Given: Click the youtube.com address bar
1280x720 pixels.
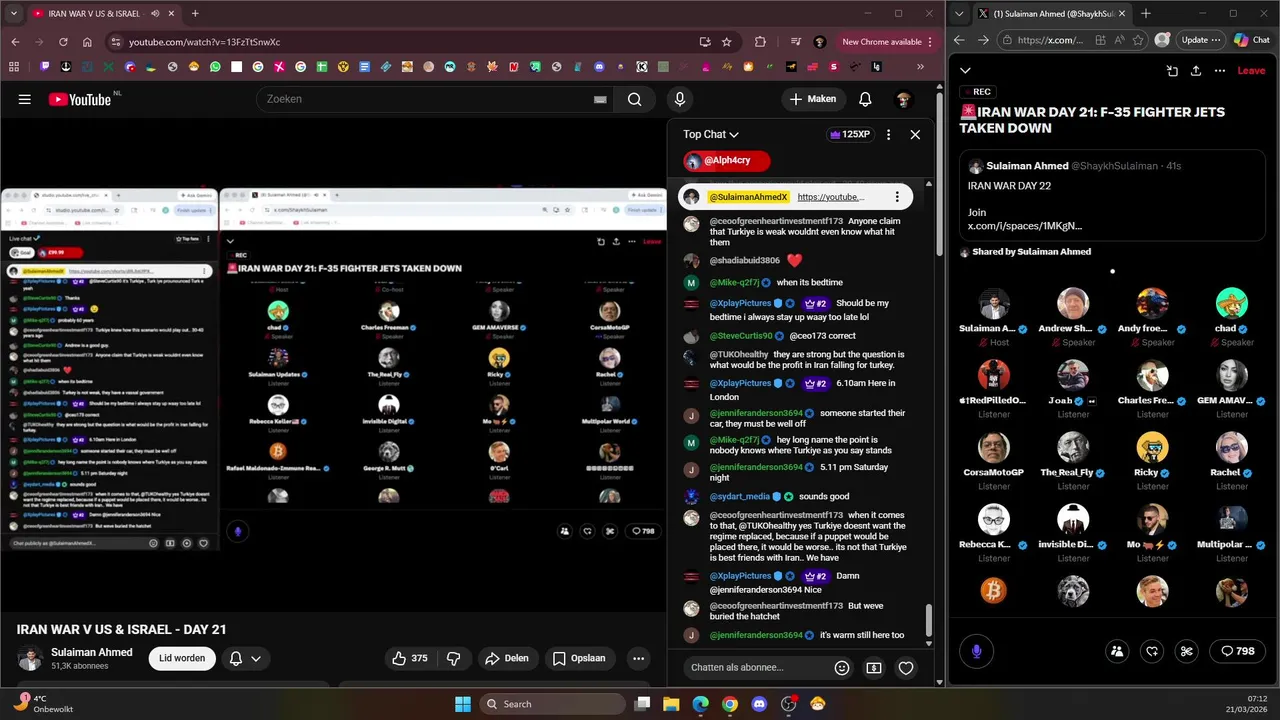Looking at the screenshot, I should 400,42.
